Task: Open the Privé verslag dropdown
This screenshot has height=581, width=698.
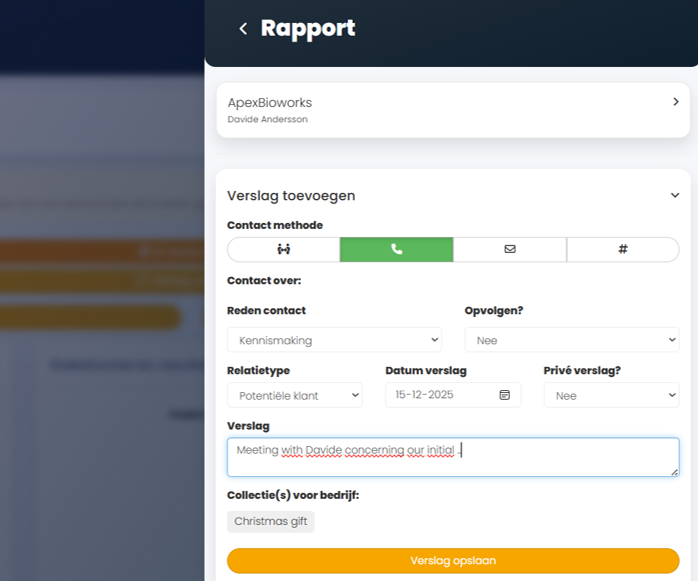Action: [x=612, y=395]
